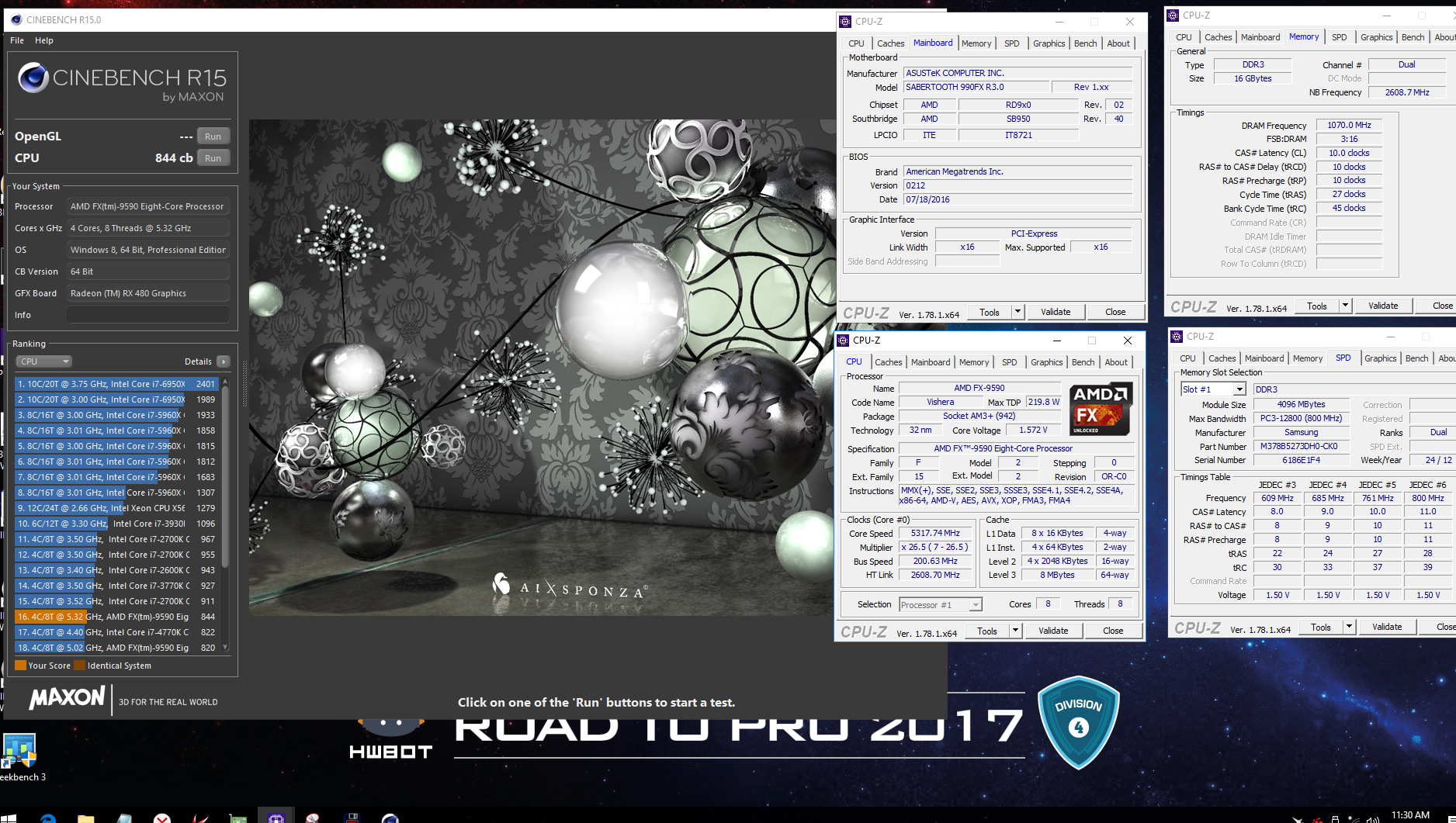Open File Explorer from the taskbar
The height and width of the screenshot is (823, 1456).
point(86,818)
